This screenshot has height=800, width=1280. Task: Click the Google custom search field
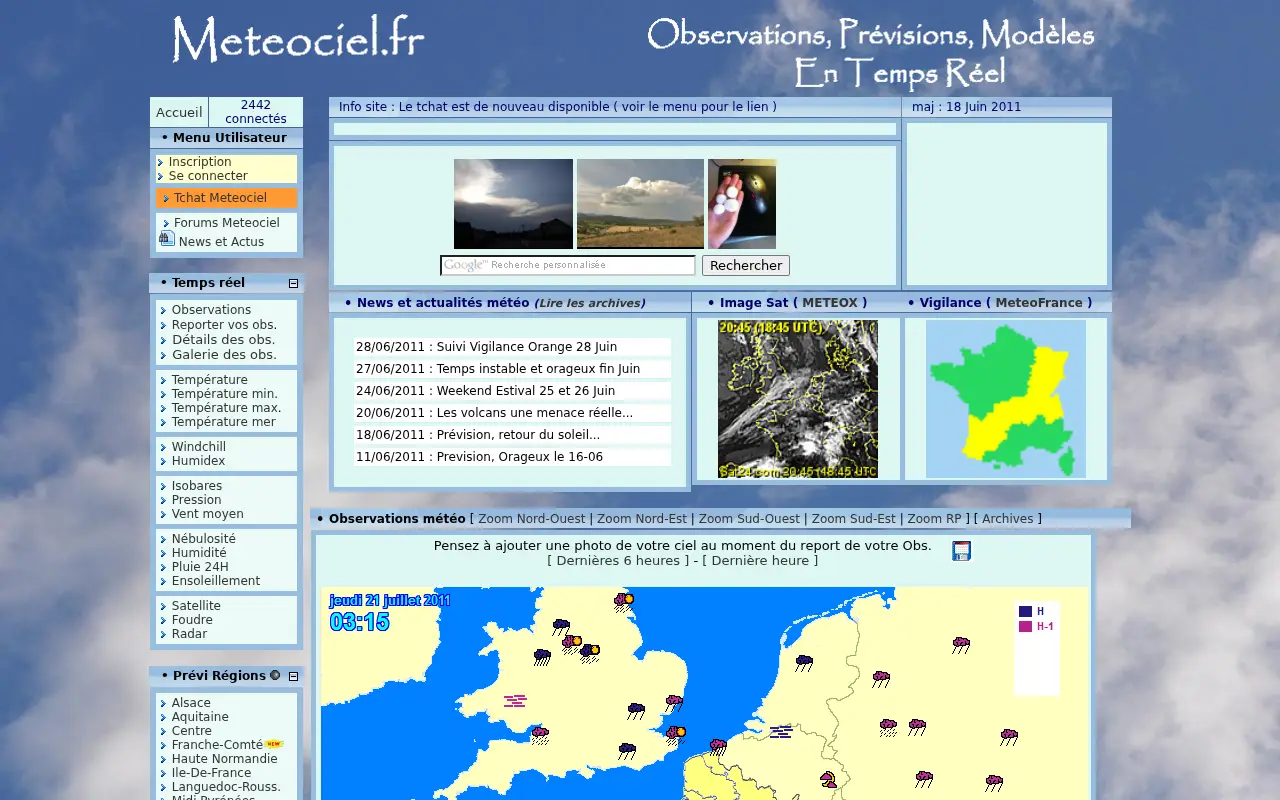pos(568,265)
